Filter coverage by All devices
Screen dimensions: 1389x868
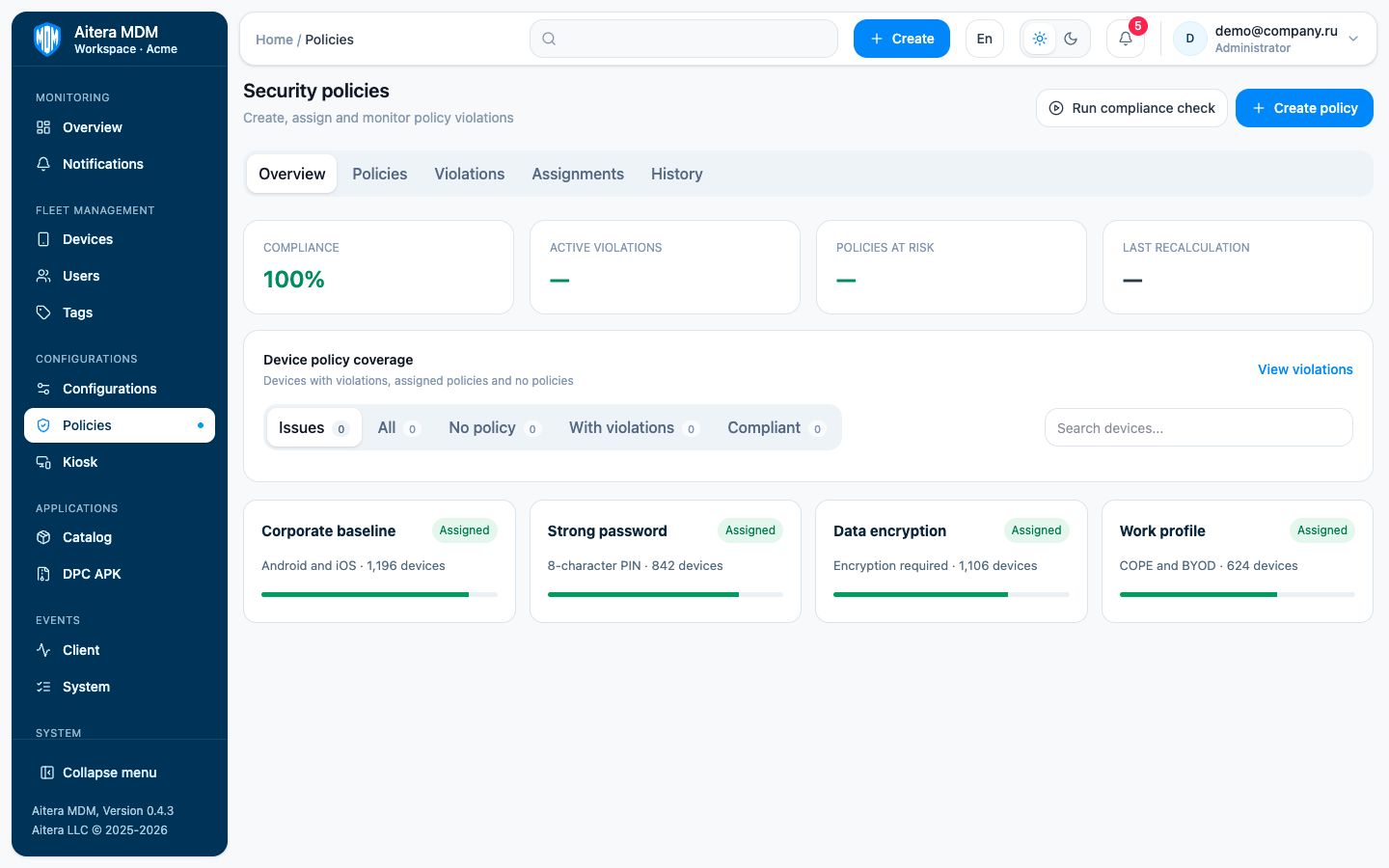tap(398, 427)
